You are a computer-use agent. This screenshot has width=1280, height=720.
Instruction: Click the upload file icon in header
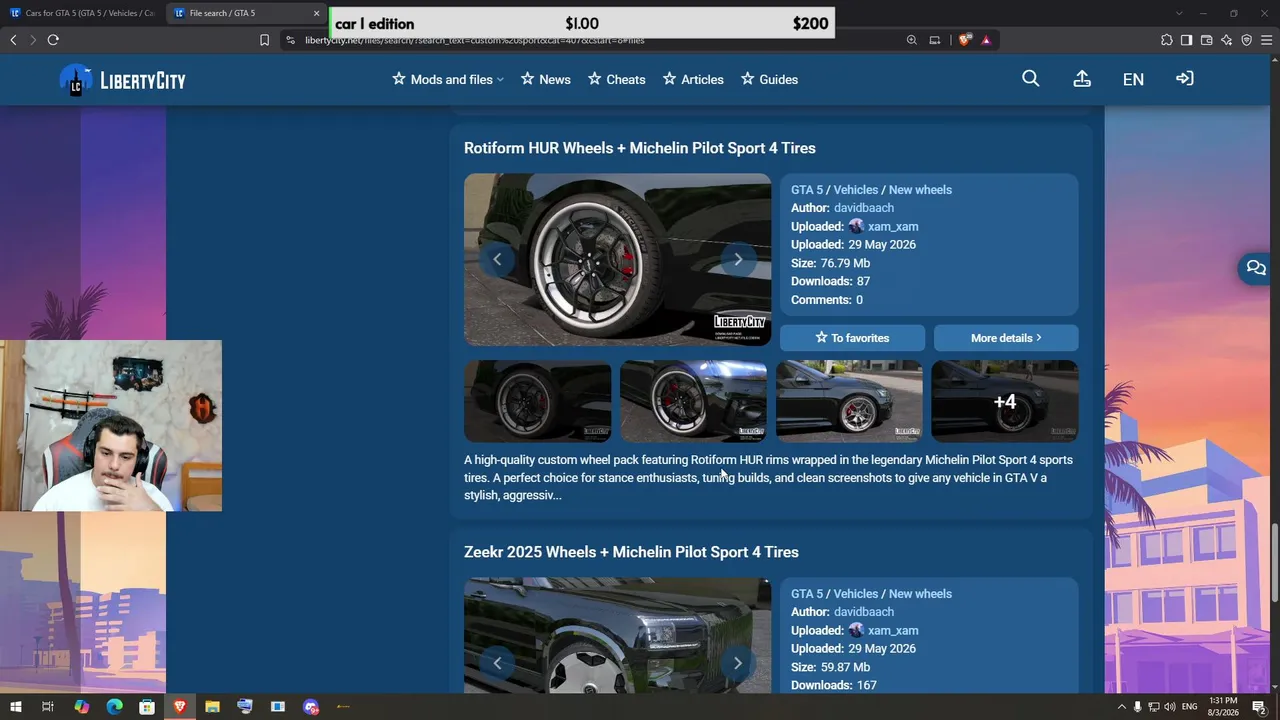(1082, 79)
